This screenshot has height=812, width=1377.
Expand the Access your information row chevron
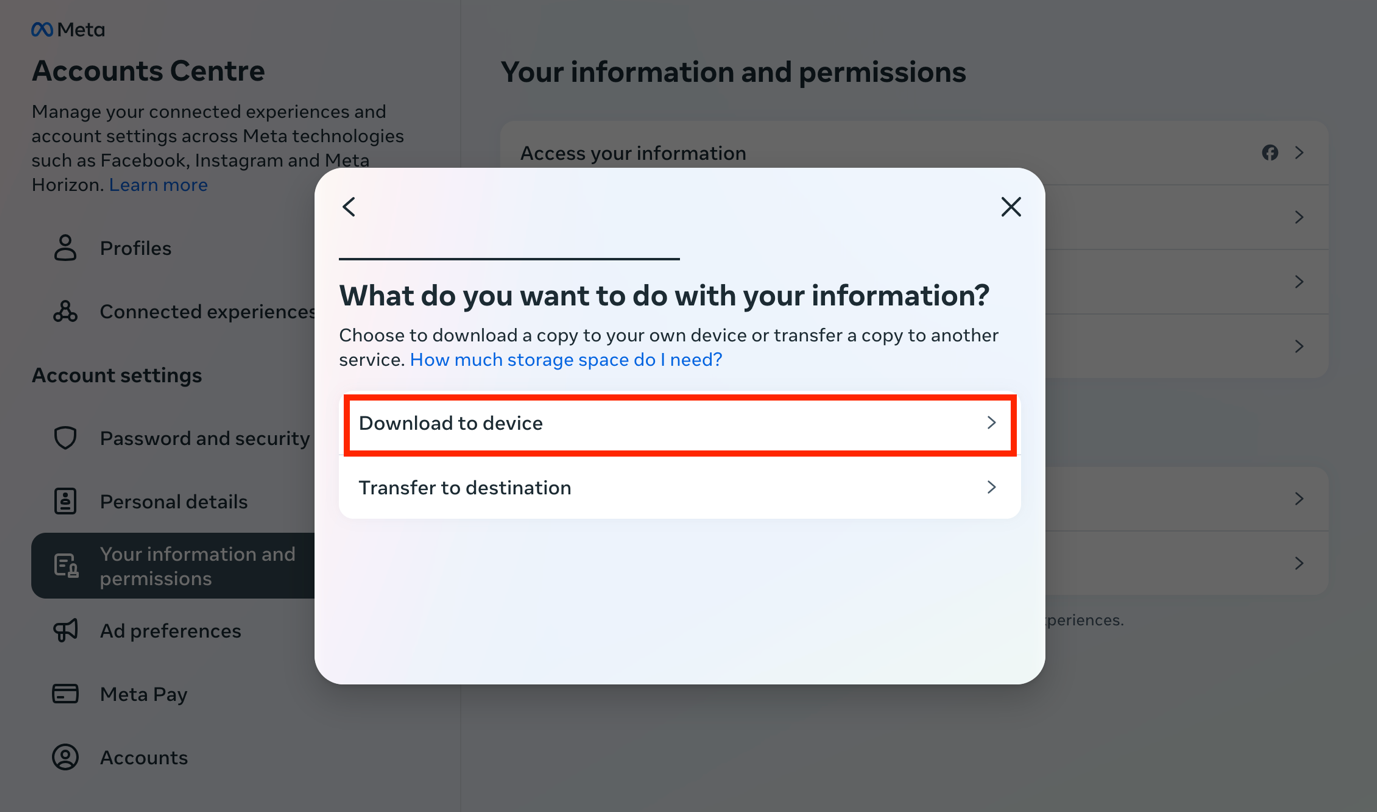coord(1299,153)
